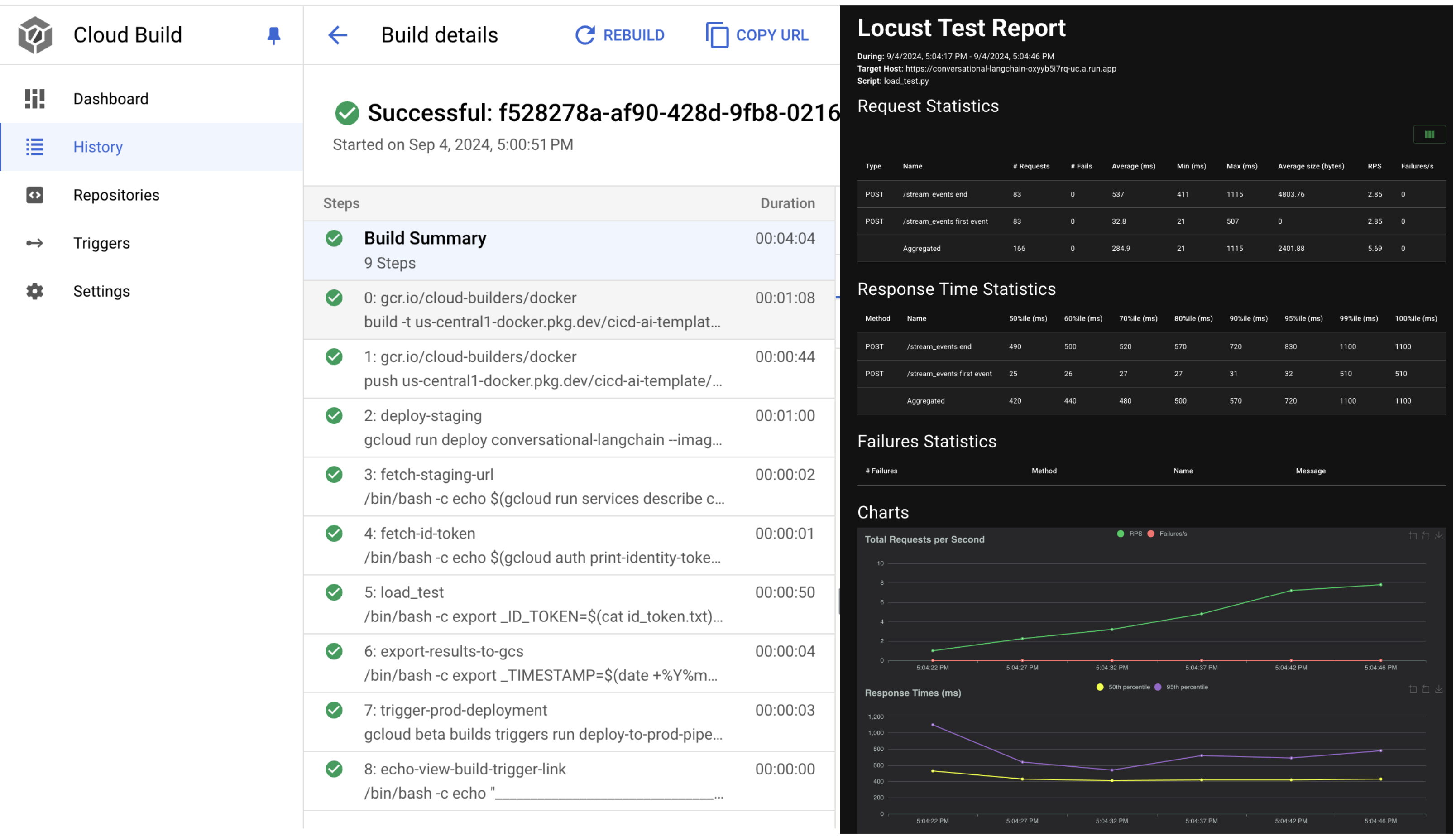Toggle 50th percentile yellow legend swatch
This screenshot has width=1456, height=837.
pos(1100,688)
